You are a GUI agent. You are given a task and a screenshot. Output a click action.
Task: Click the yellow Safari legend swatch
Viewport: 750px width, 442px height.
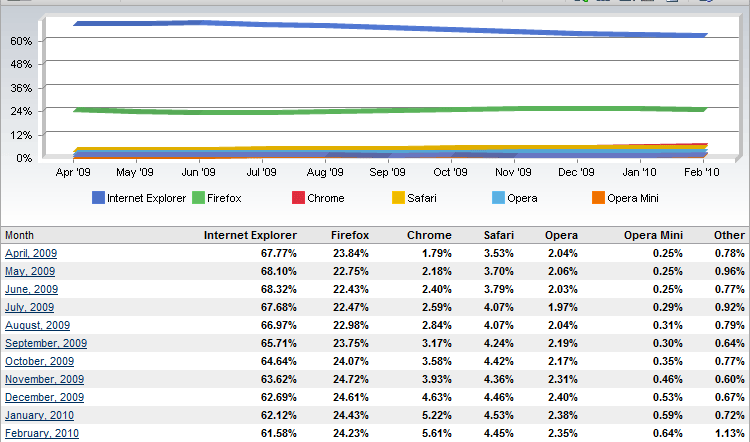[398, 198]
